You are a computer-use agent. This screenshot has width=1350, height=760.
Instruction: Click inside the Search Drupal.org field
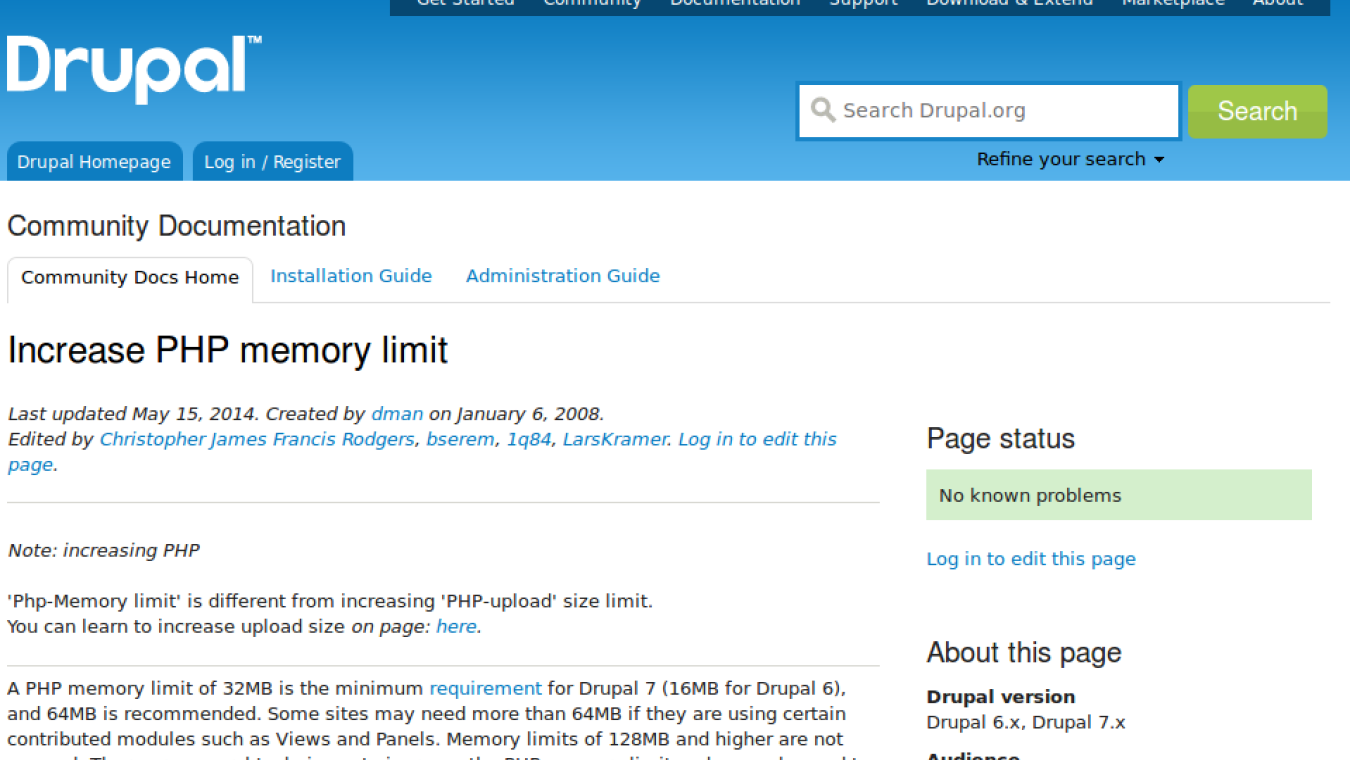click(988, 110)
